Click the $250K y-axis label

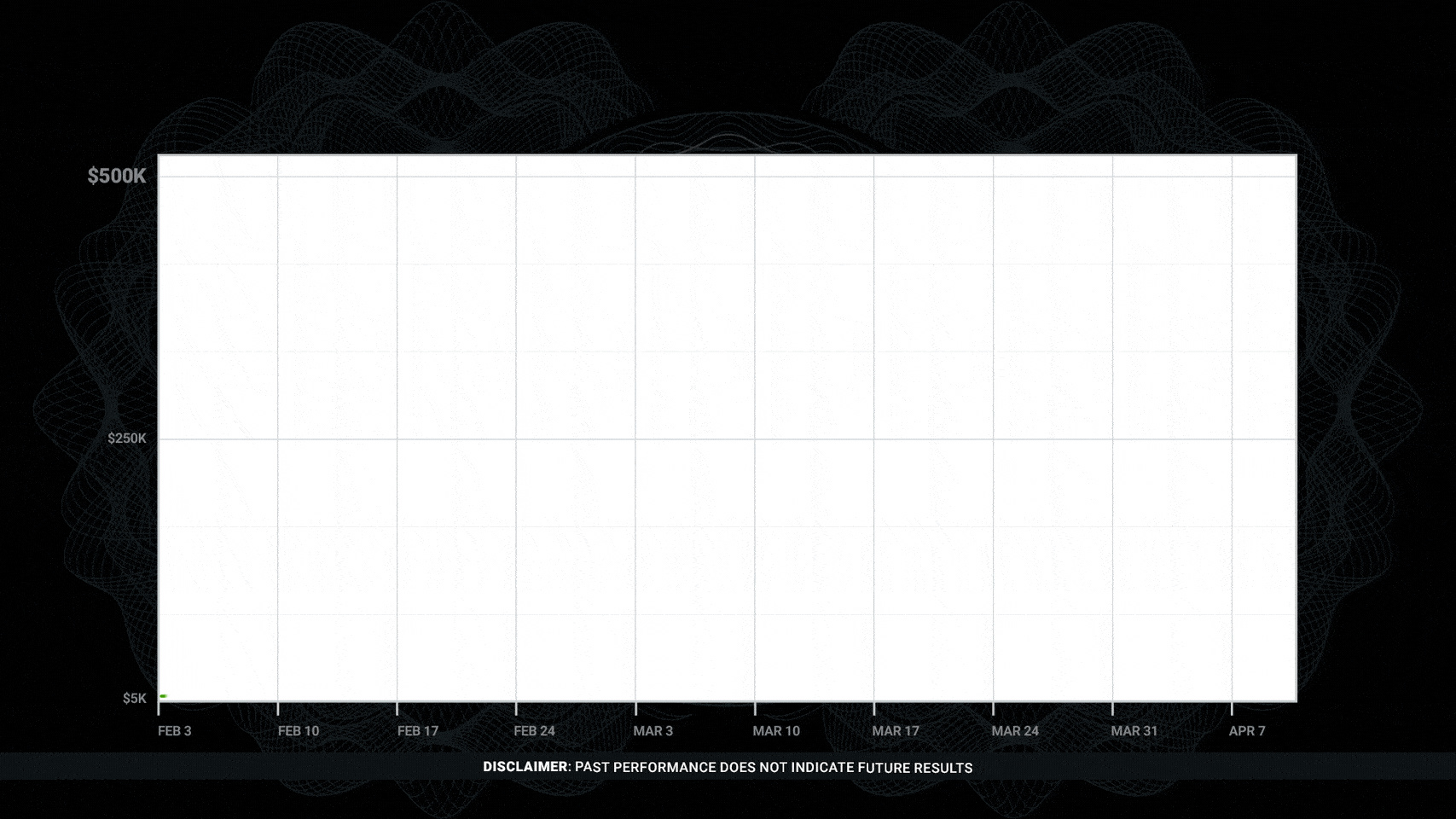(x=127, y=439)
